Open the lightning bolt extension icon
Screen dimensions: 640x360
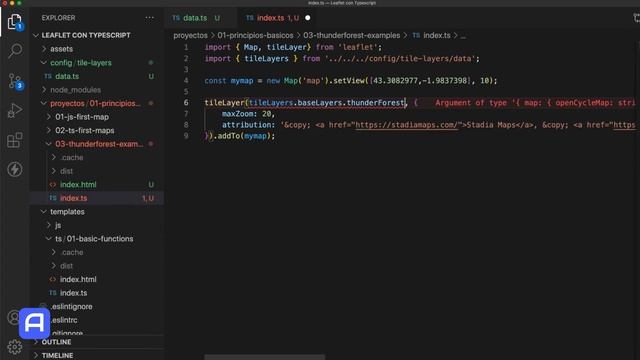[x=15, y=169]
